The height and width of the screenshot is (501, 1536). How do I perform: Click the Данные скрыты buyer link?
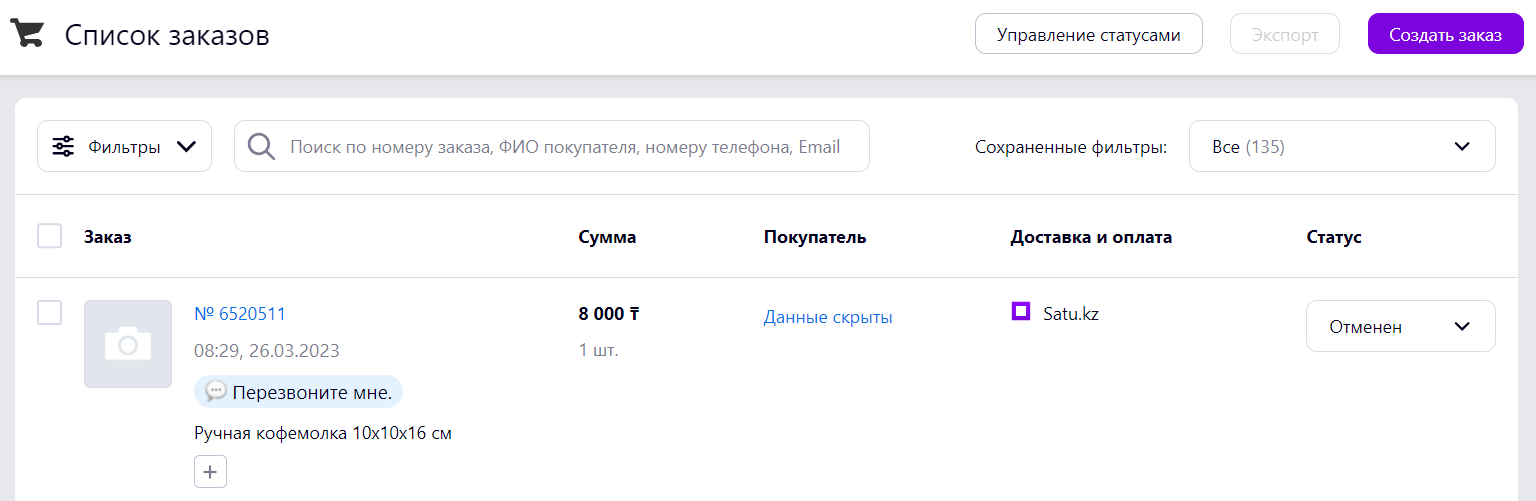click(828, 317)
